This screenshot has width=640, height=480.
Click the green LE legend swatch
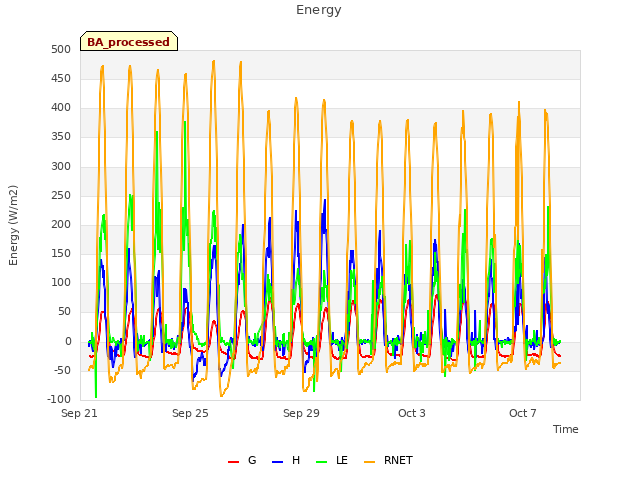pyautogui.click(x=321, y=462)
